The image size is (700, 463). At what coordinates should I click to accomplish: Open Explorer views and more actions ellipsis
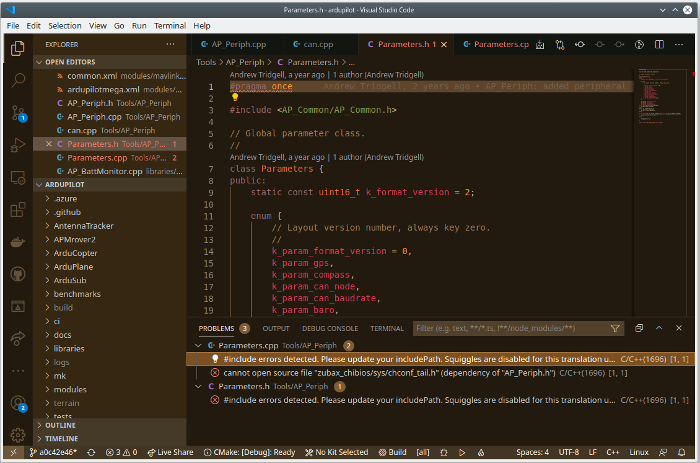(171, 44)
